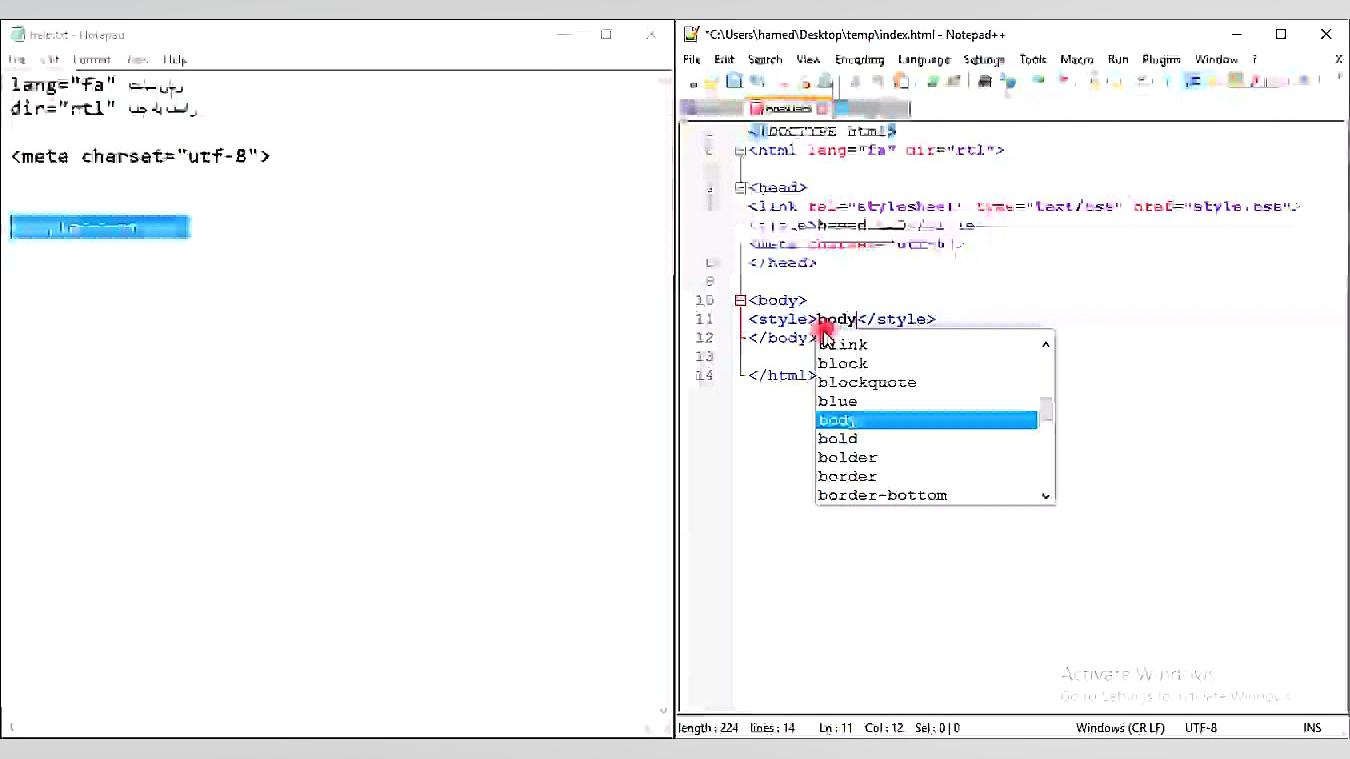
Task: Collapse the head tag fold marker
Action: tap(740, 187)
